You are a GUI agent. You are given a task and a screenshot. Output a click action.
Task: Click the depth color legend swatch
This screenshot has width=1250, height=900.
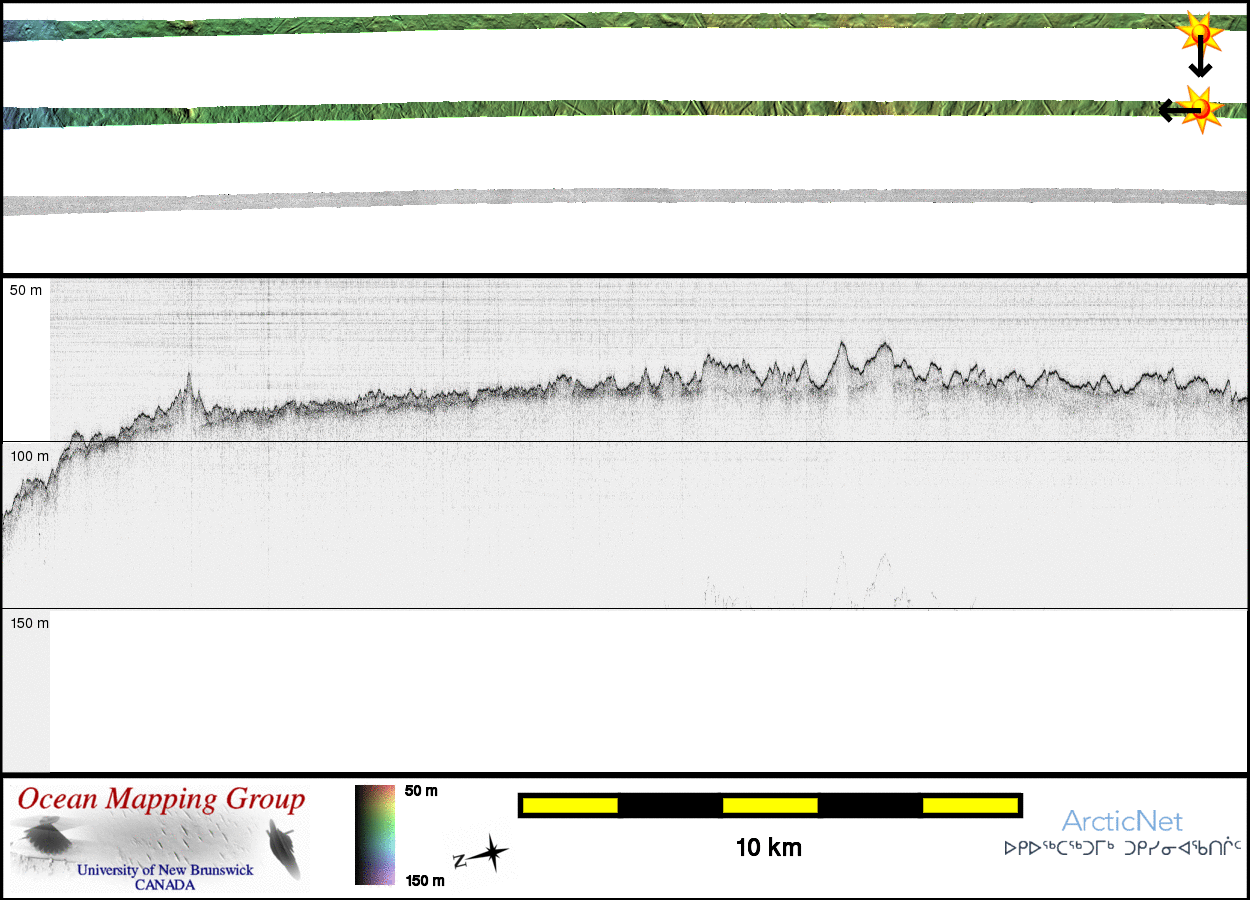click(375, 835)
